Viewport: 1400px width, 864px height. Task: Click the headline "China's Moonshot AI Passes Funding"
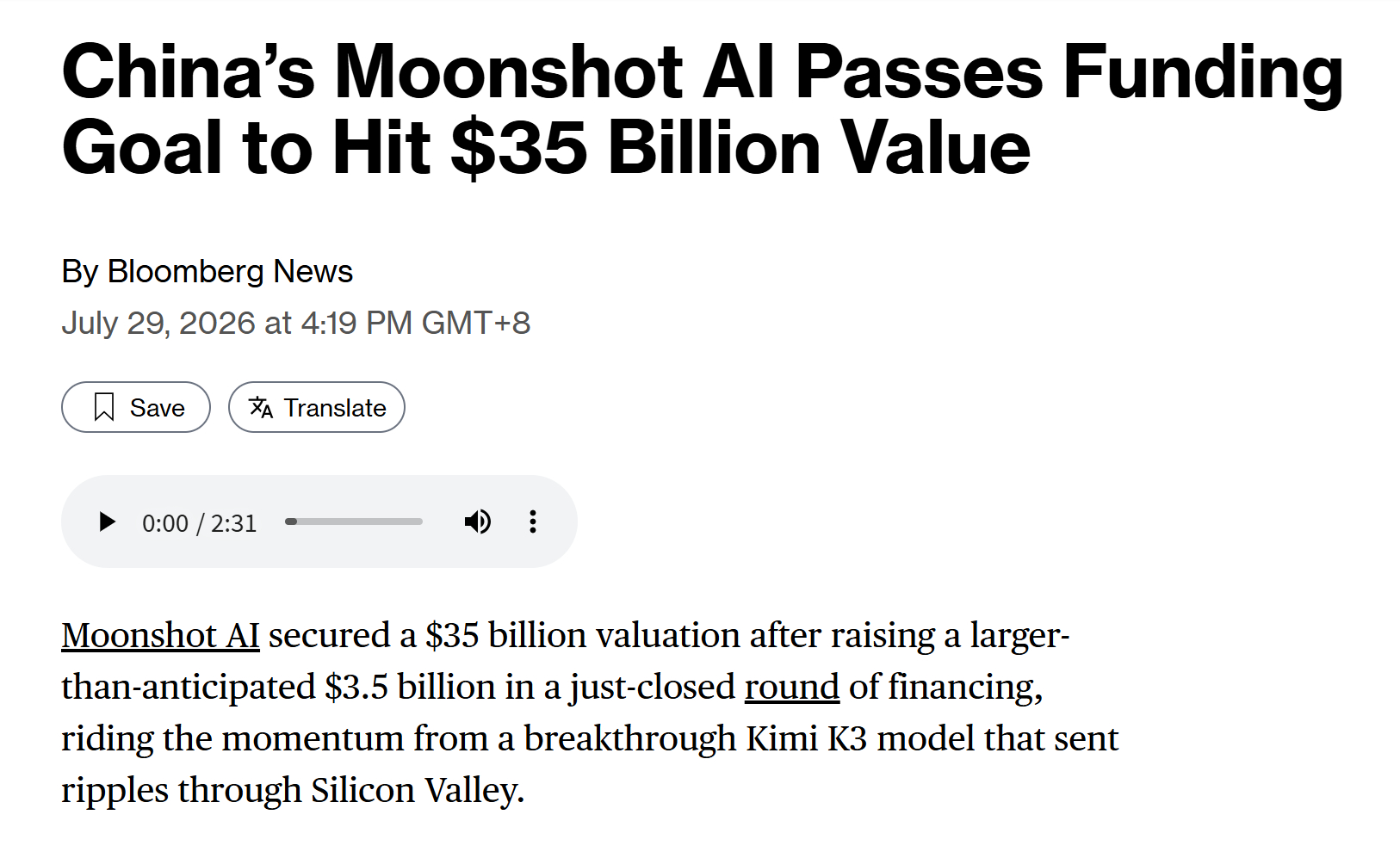click(702, 71)
